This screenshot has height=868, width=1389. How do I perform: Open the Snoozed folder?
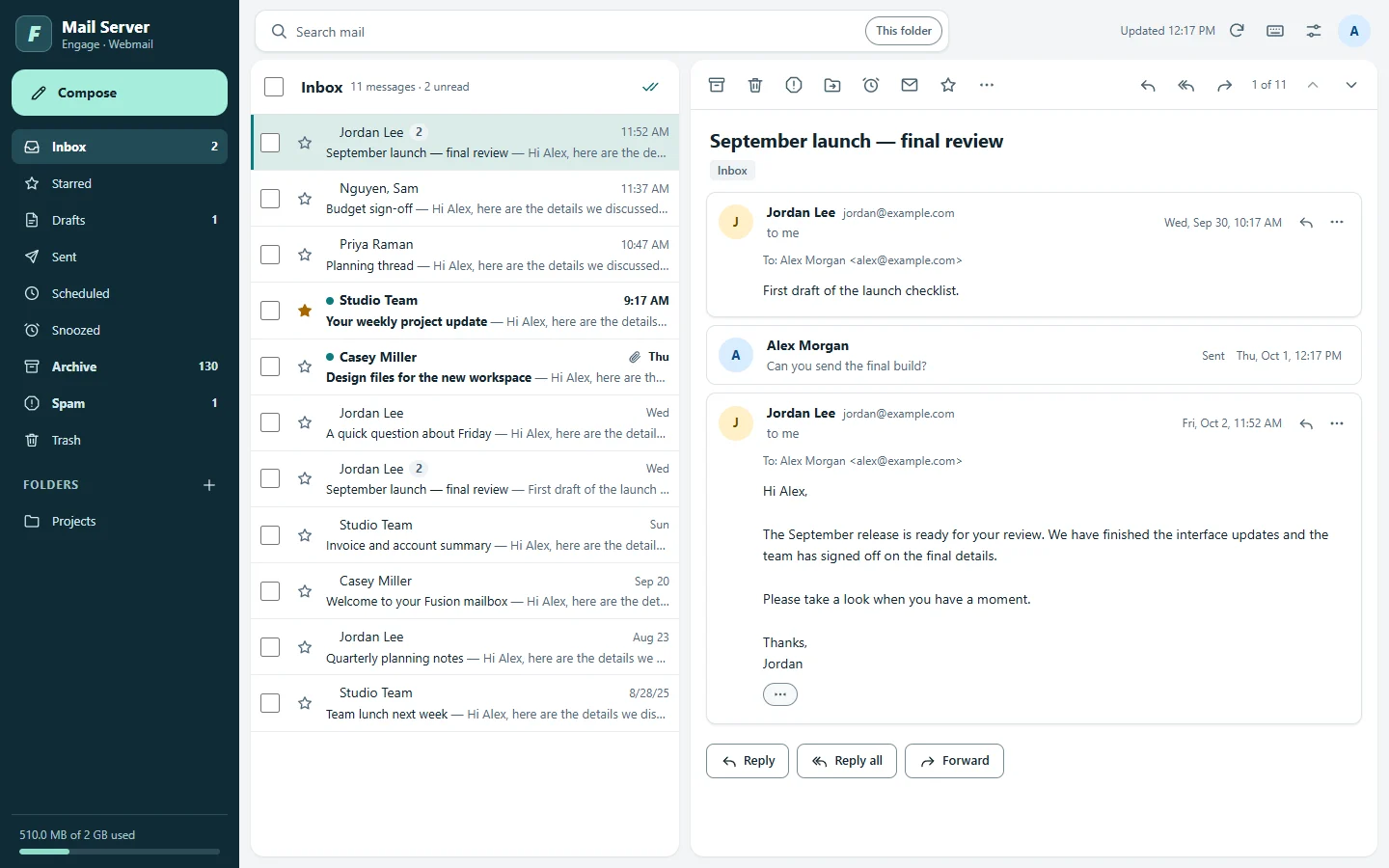point(120,330)
